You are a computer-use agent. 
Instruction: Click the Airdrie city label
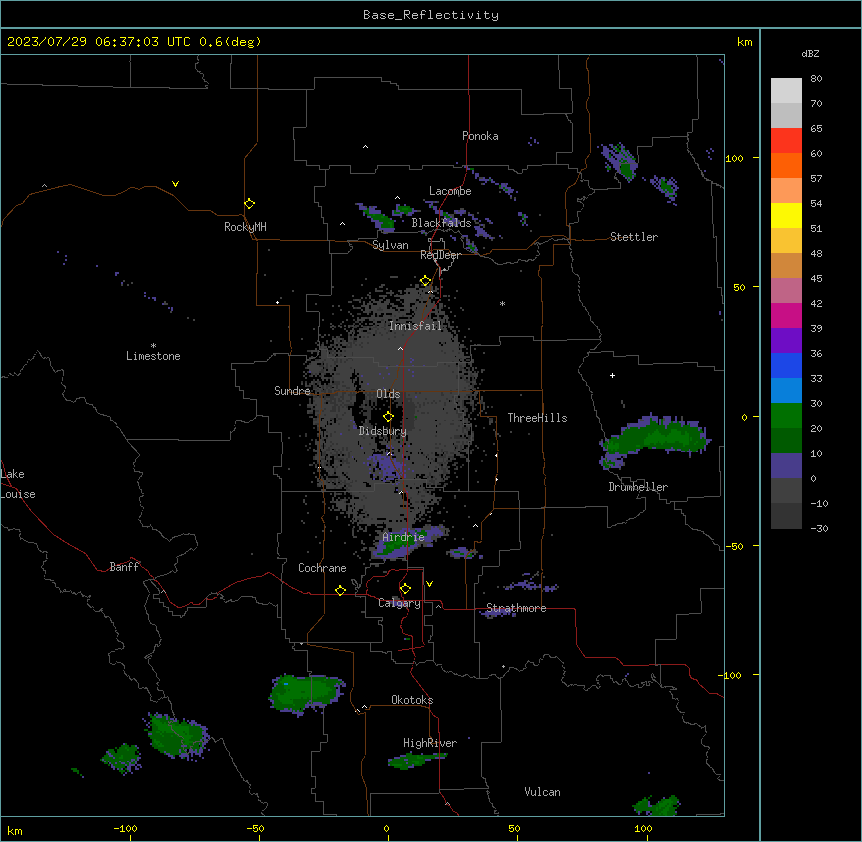coord(404,537)
